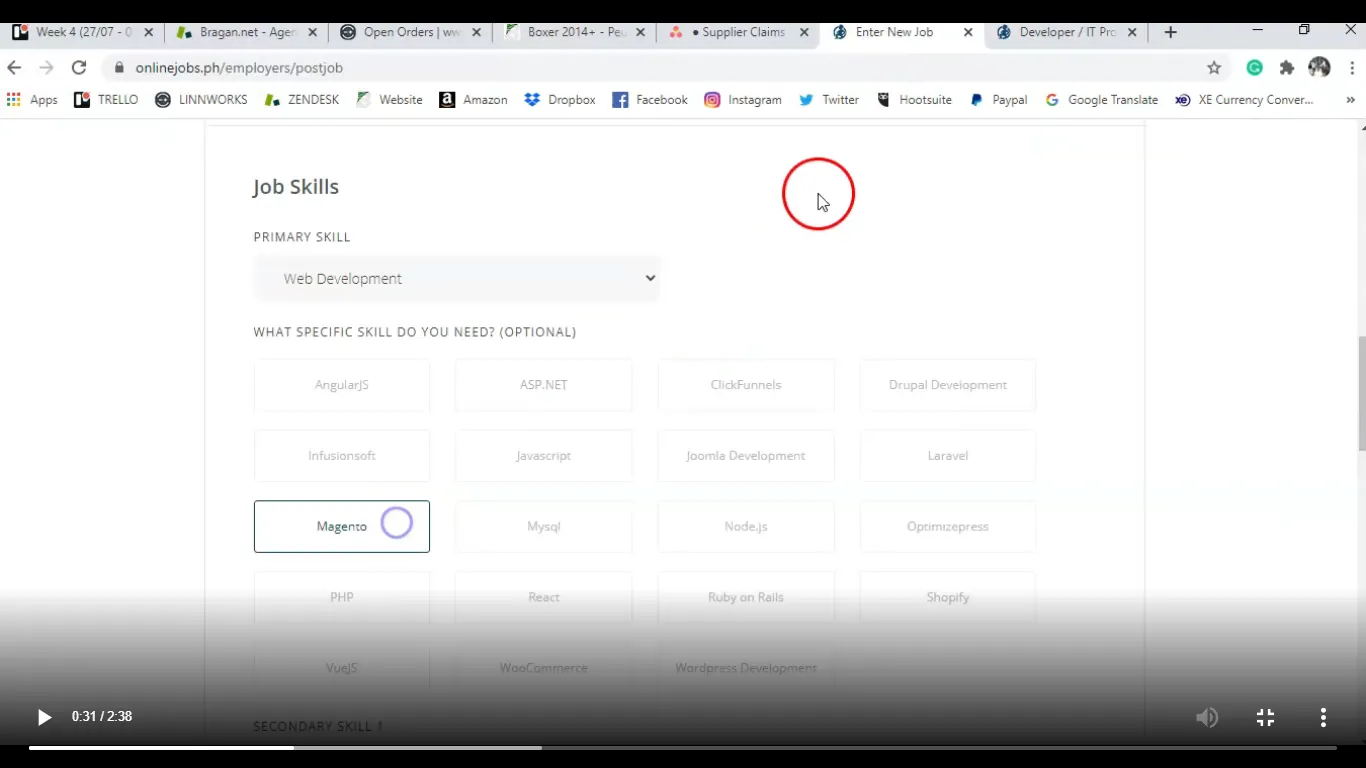This screenshot has width=1366, height=768.
Task: Select the ASP.NET skill
Action: coord(544,385)
